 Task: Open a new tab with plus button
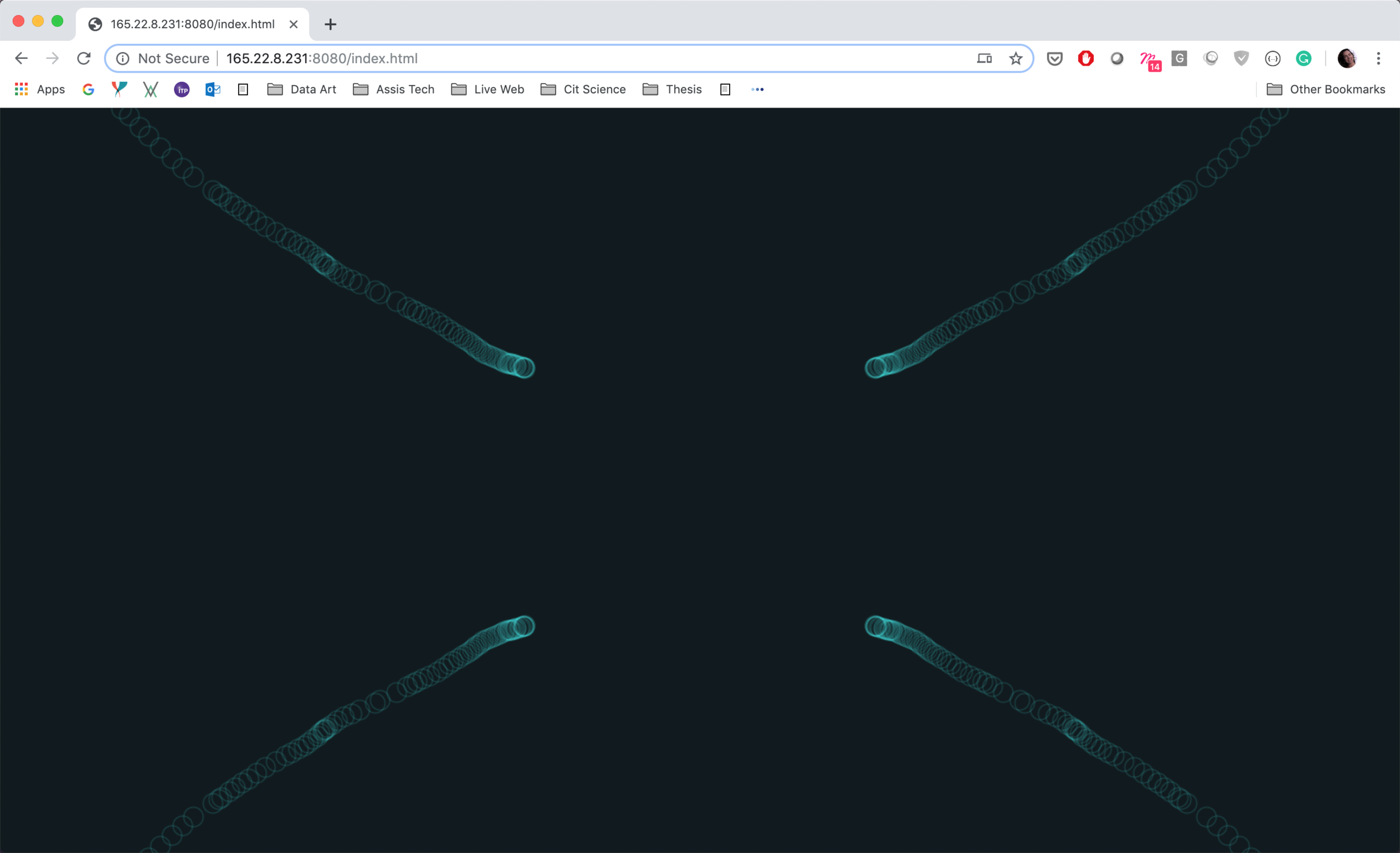click(330, 25)
